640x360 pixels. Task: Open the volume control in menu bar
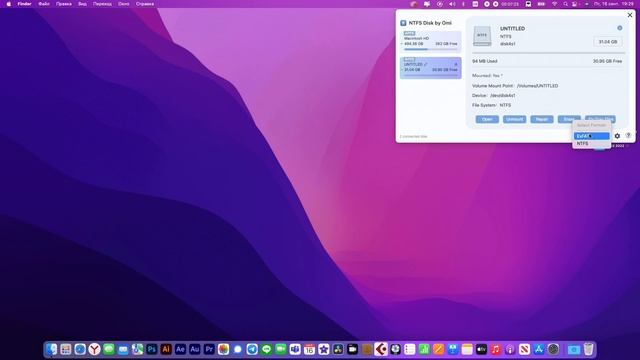point(452,4)
